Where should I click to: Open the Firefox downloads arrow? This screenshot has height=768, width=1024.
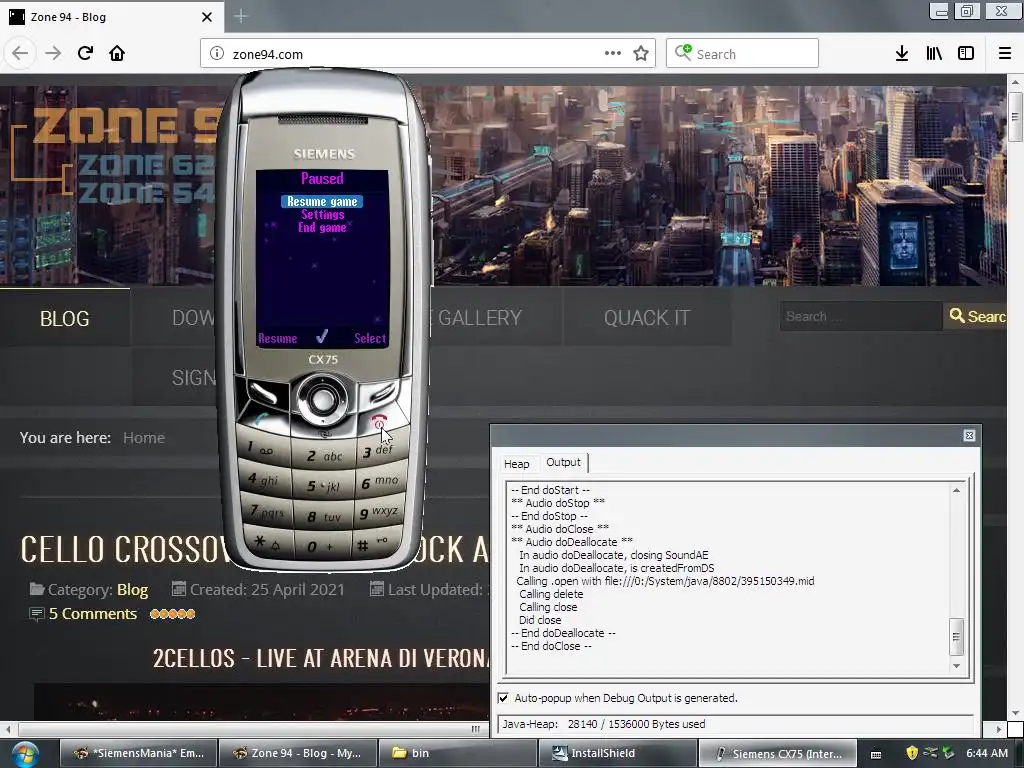[x=902, y=54]
